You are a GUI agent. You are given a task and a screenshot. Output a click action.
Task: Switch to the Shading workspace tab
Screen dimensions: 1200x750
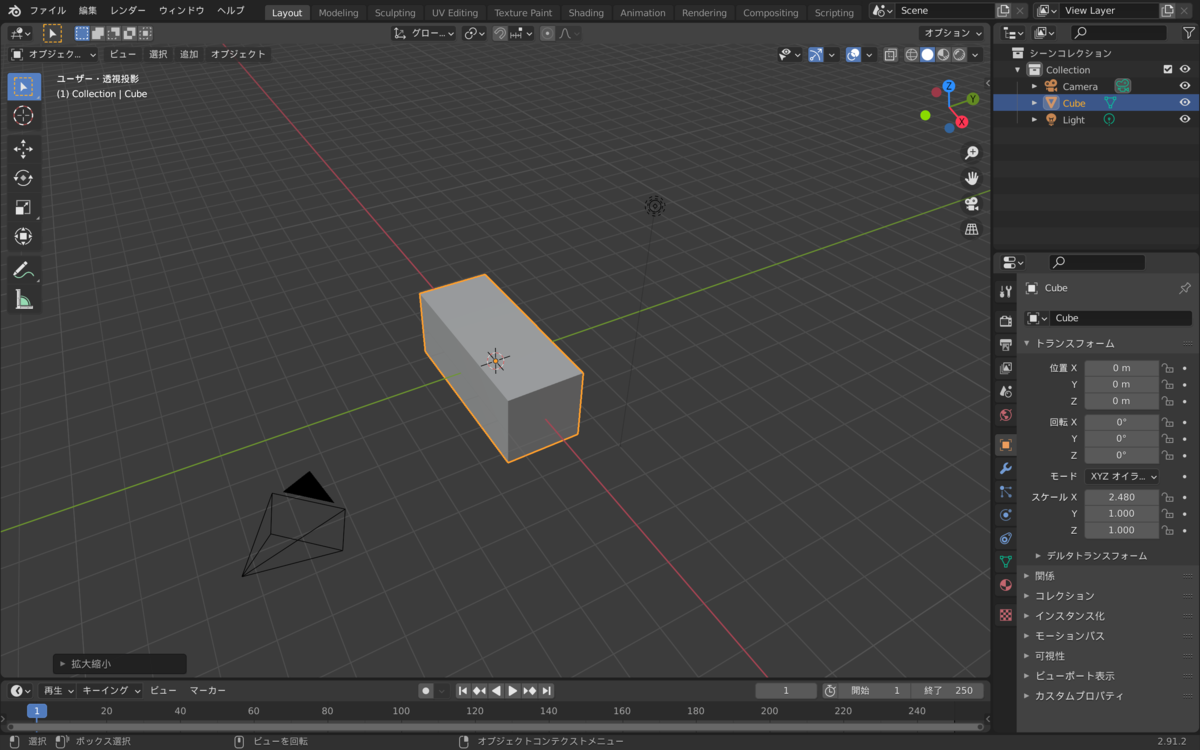point(586,13)
